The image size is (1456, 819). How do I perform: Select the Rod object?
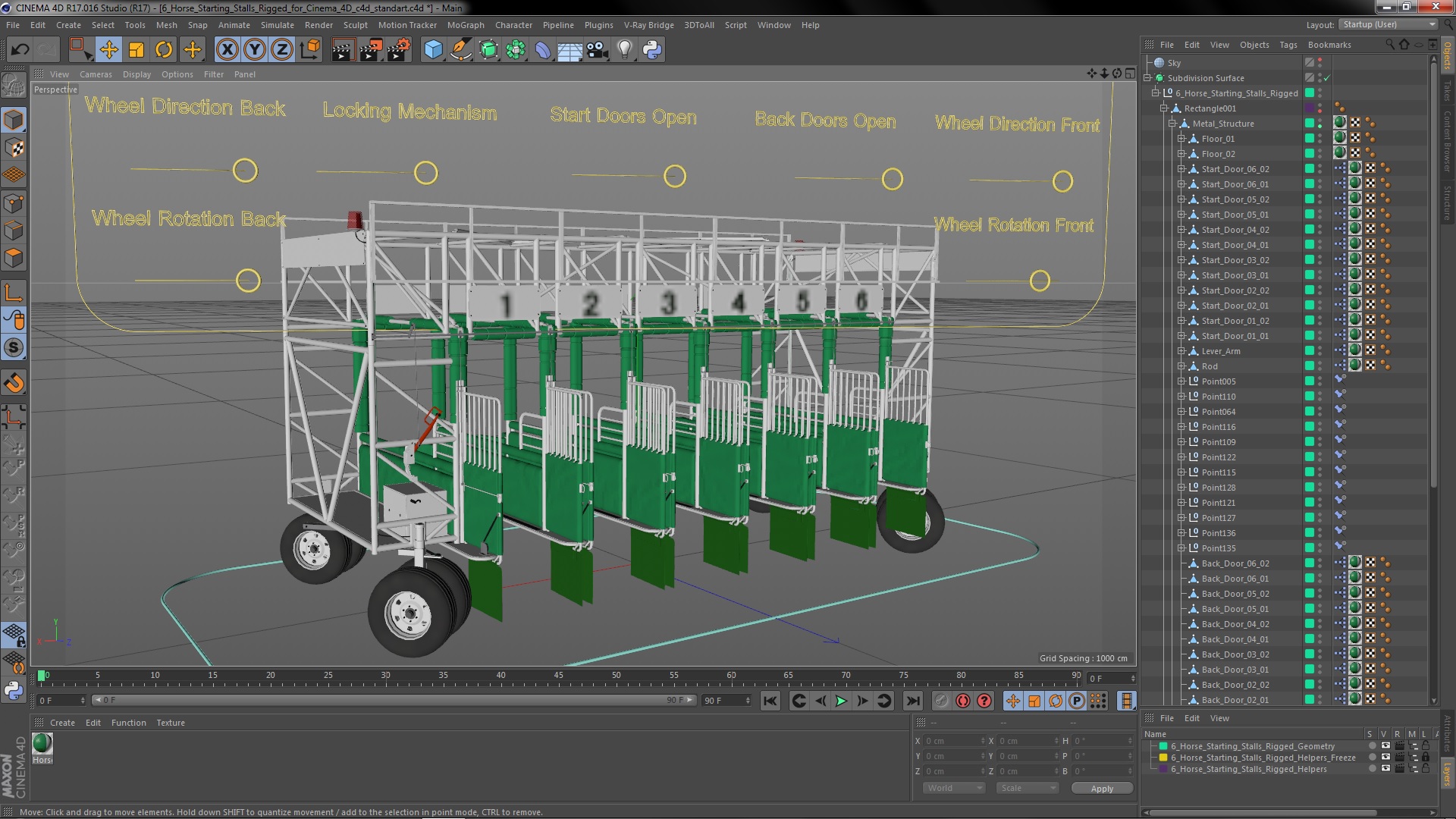(1210, 366)
